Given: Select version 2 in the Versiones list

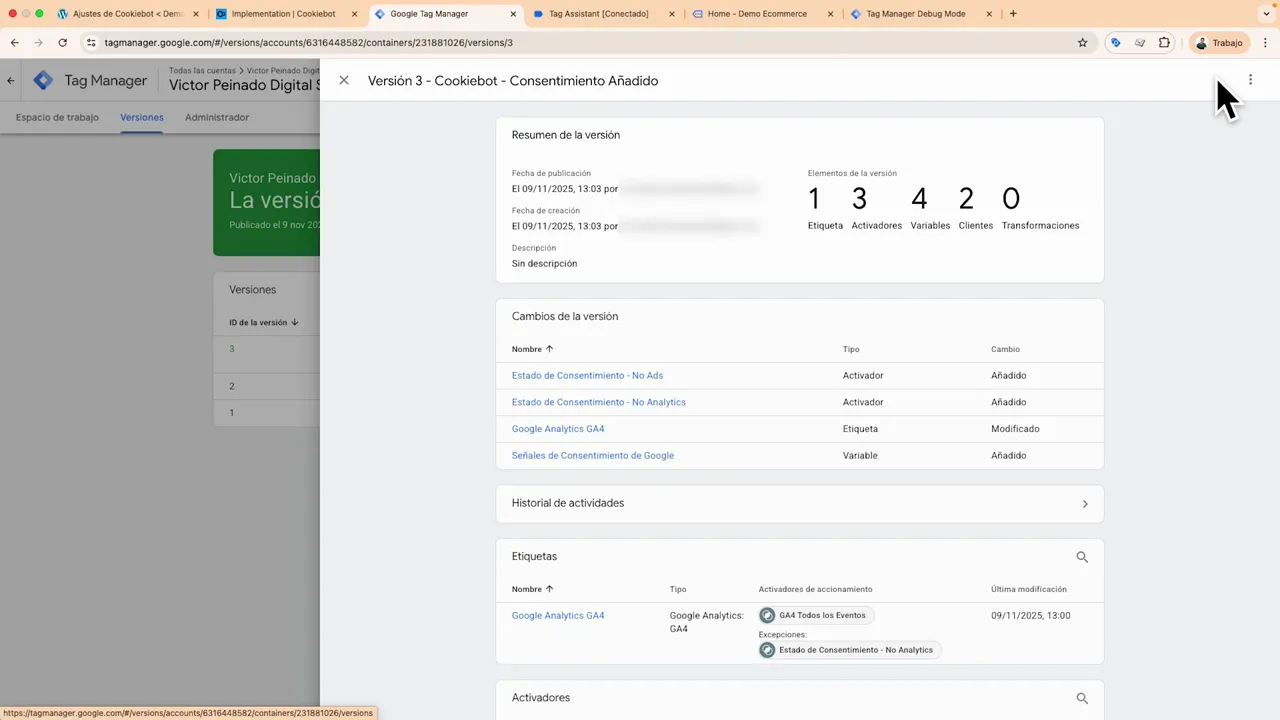Looking at the screenshot, I should coord(231,385).
